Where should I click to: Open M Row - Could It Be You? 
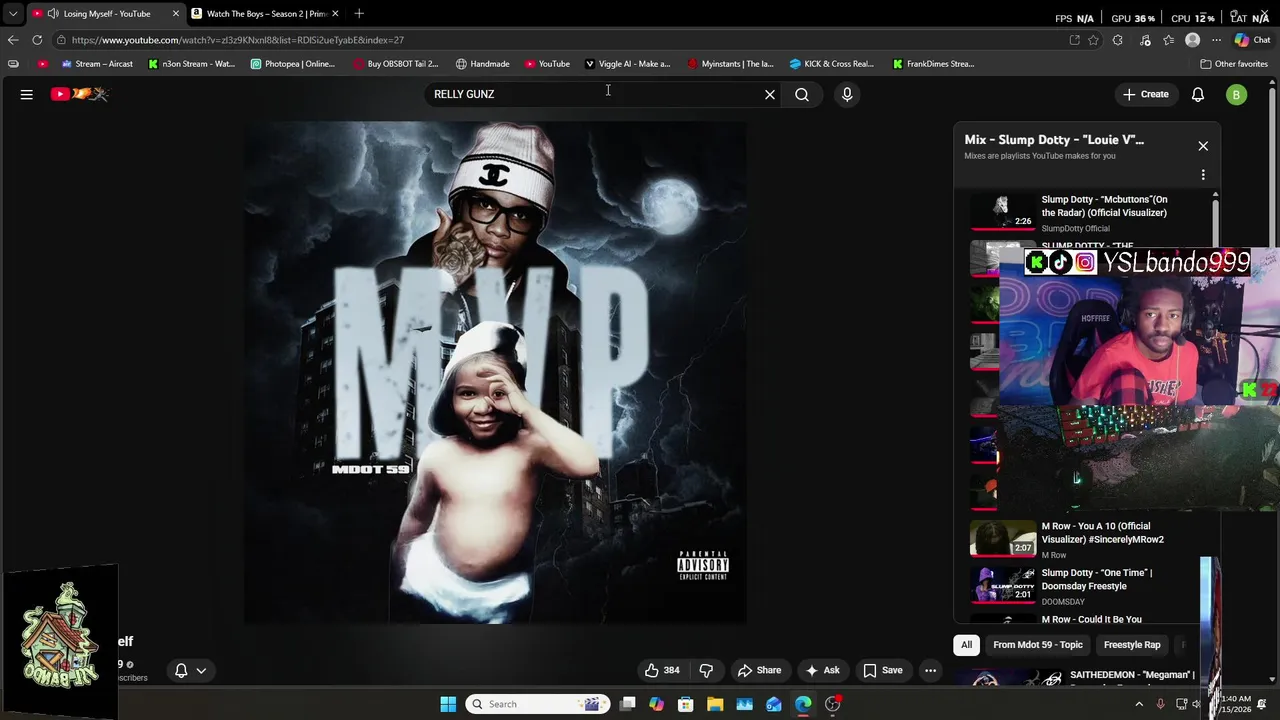1091,619
